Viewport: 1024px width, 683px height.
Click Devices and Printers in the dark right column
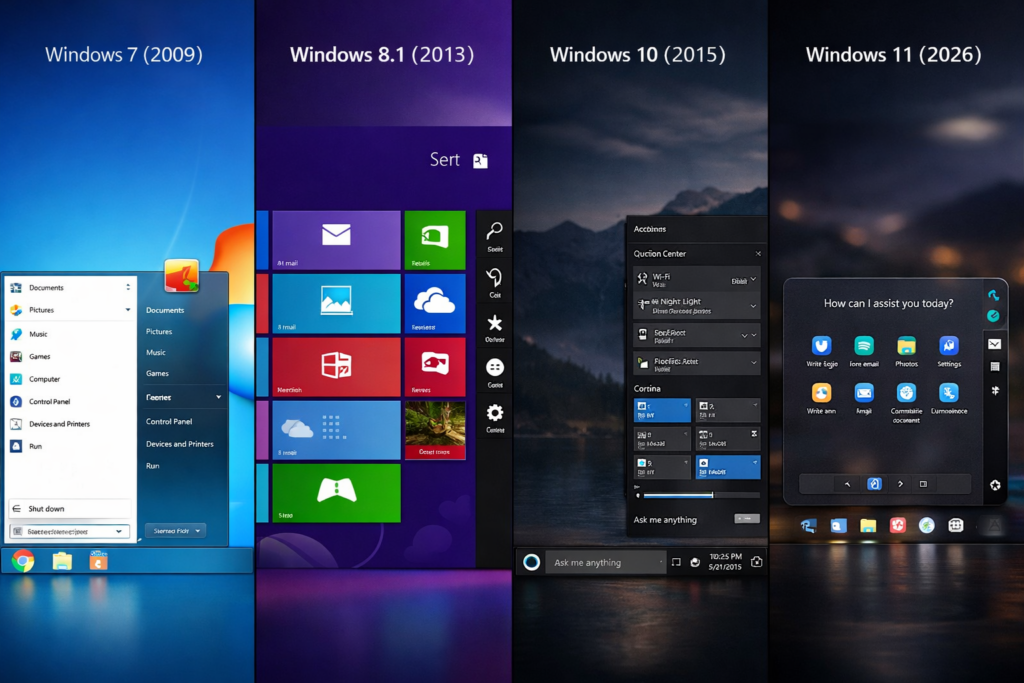pyautogui.click(x=180, y=444)
